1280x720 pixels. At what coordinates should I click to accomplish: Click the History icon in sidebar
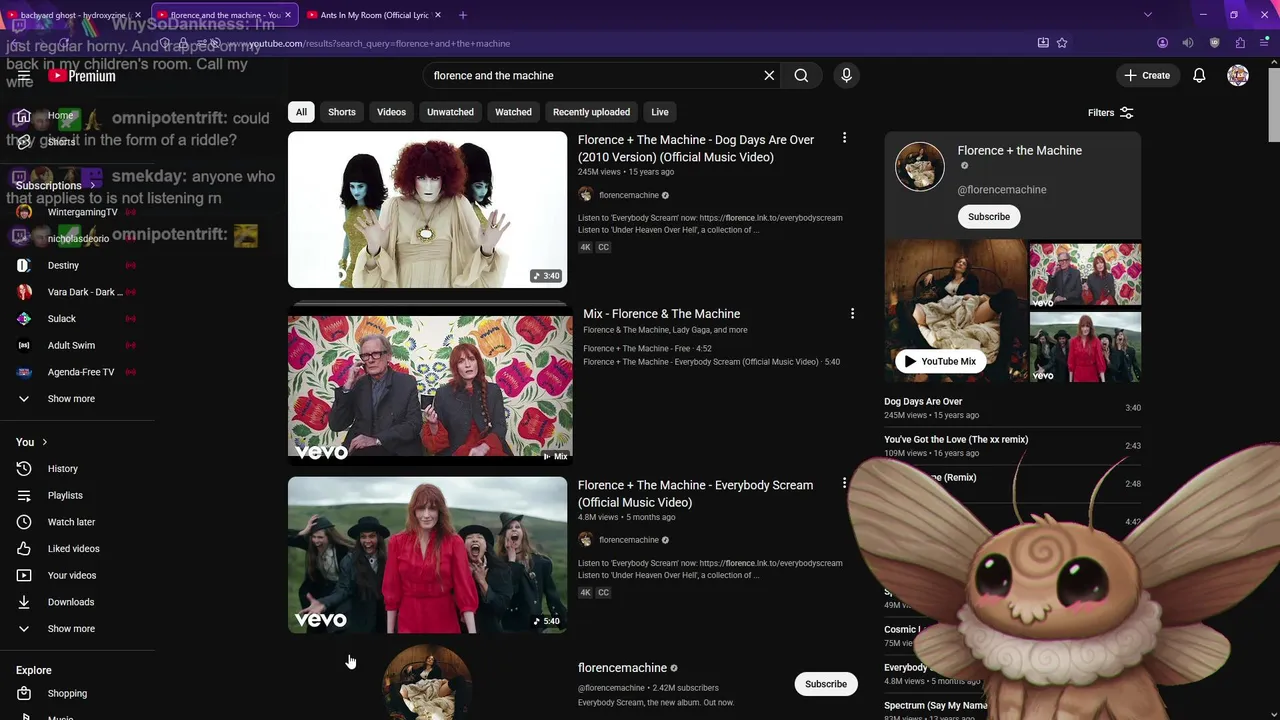point(24,468)
